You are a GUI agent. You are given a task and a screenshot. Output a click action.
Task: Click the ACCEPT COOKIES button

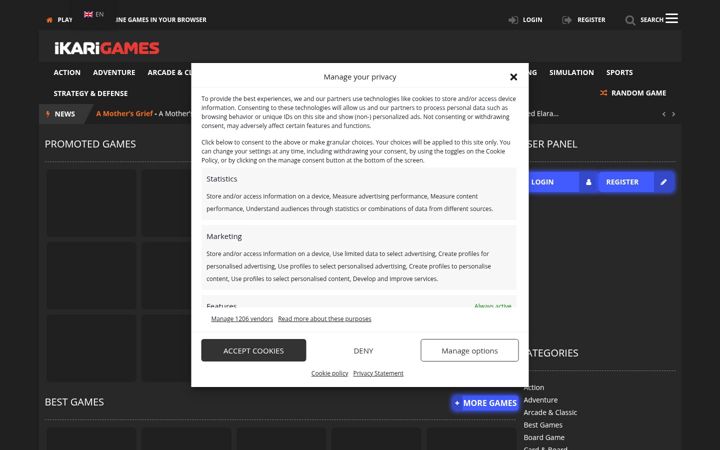click(253, 350)
